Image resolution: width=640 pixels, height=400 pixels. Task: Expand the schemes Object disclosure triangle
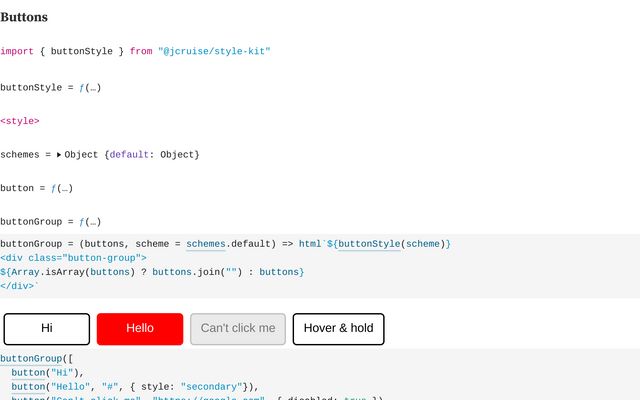59,155
